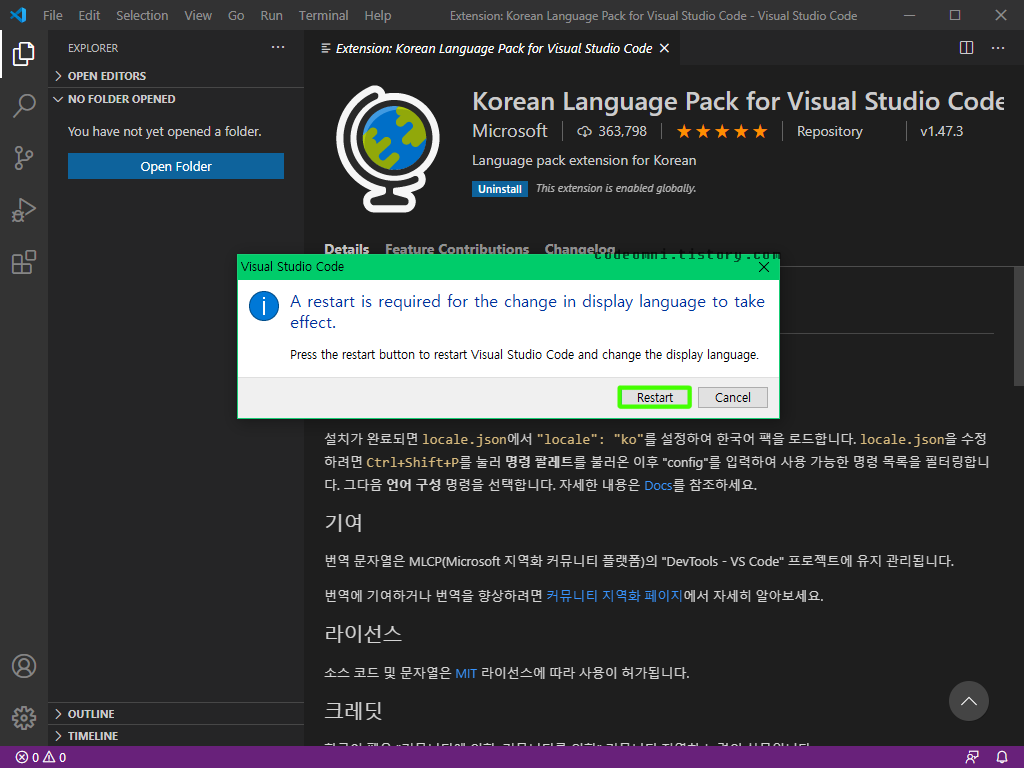Screen dimensions: 1024x768
Task: Open the Accounts icon in activity bar
Action: tap(24, 666)
